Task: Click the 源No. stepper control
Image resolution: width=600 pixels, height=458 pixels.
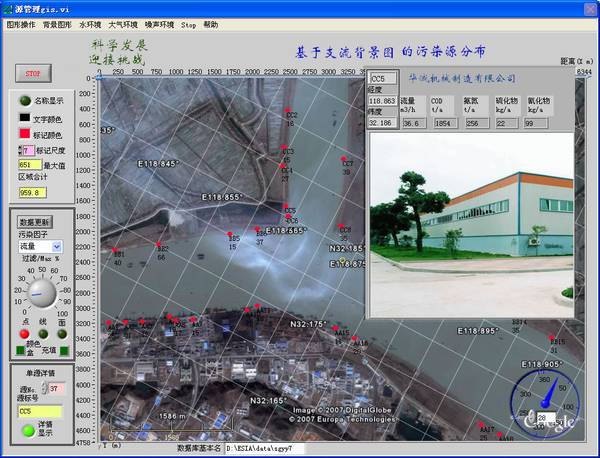Action: 44,388
